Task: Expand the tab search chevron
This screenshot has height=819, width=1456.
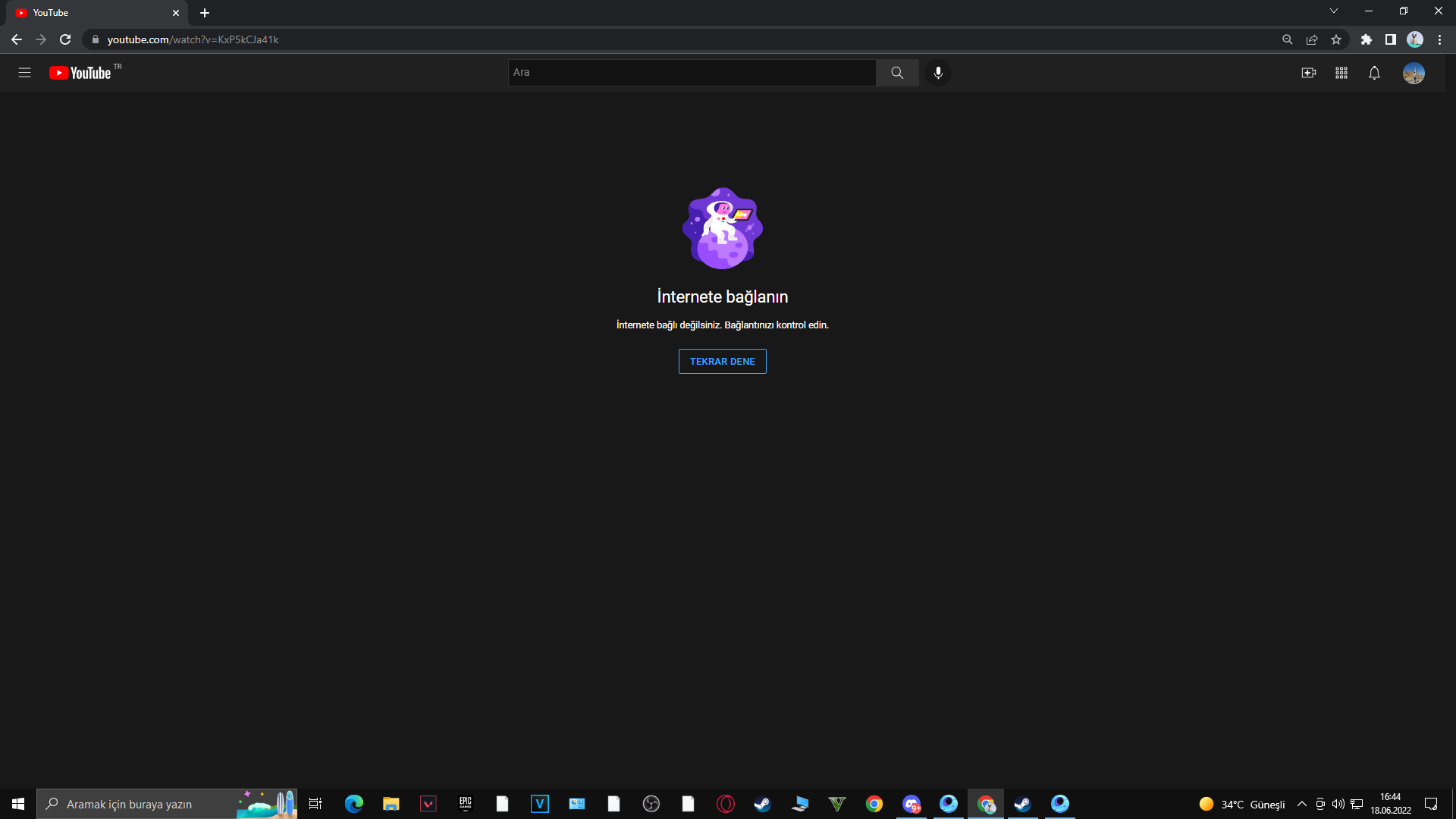Action: pyautogui.click(x=1333, y=11)
